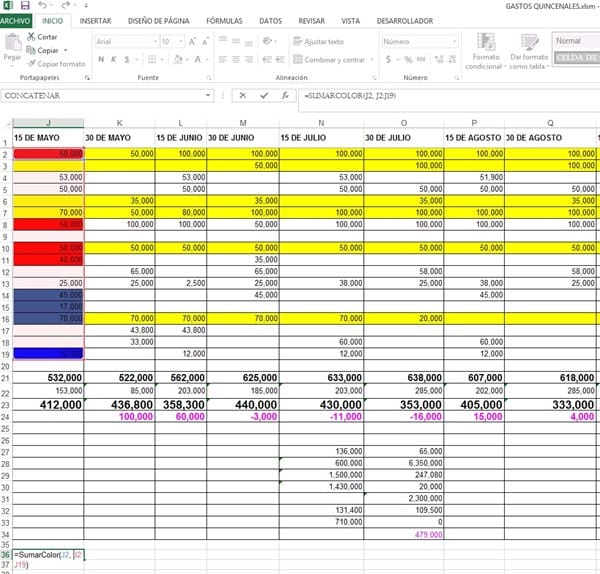Viewport: 600px width, 574px height.
Task: Click the Copiar button
Action: [42, 50]
